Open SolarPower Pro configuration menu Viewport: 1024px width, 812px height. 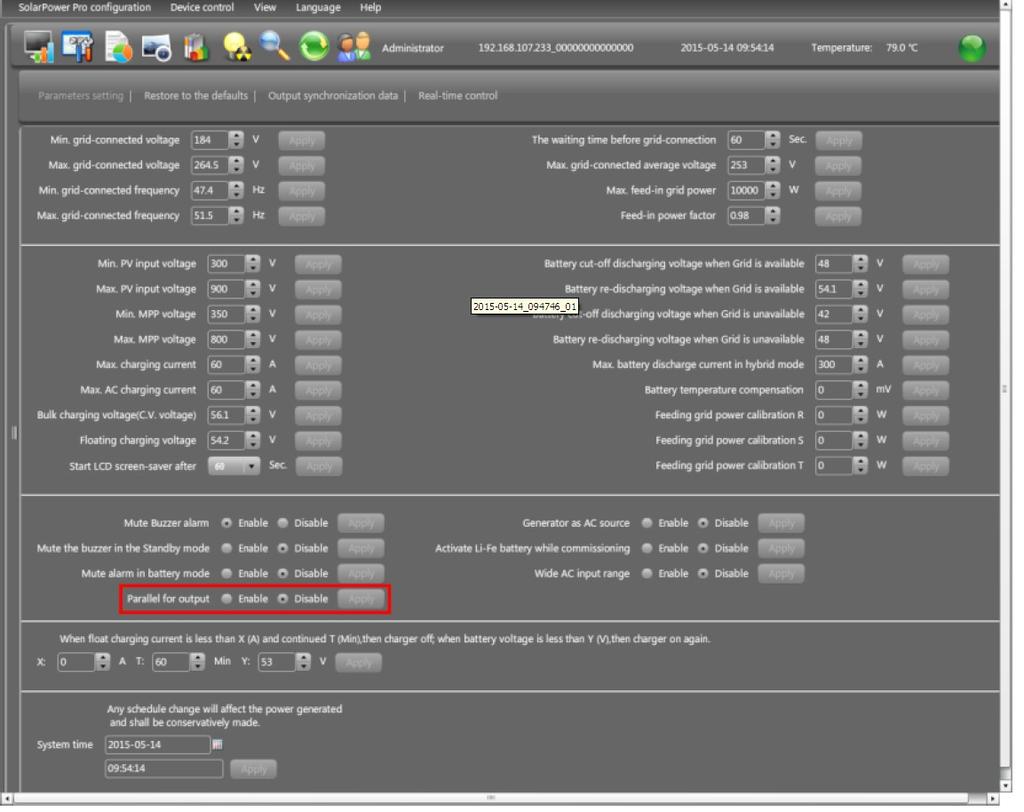(x=84, y=7)
